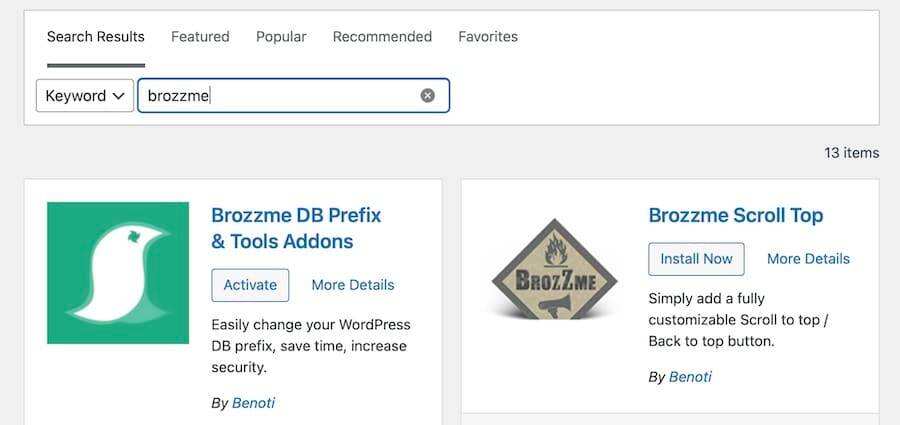Show the Favorites tab

pos(488,37)
